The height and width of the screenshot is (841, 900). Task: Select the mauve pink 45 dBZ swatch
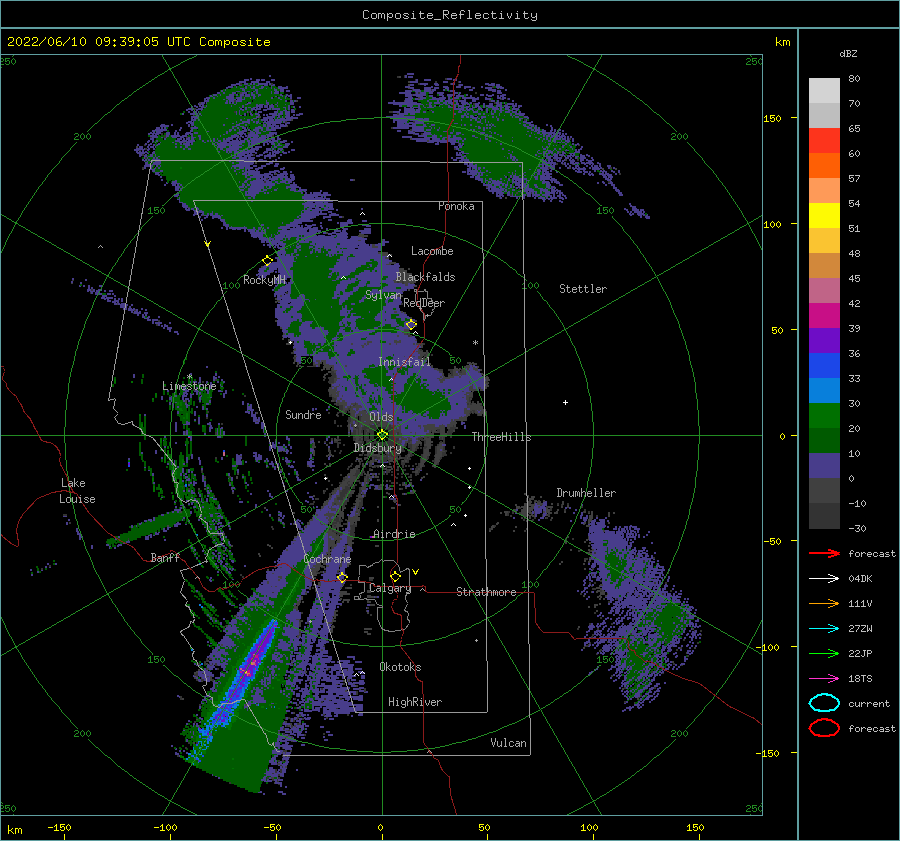coord(824,290)
